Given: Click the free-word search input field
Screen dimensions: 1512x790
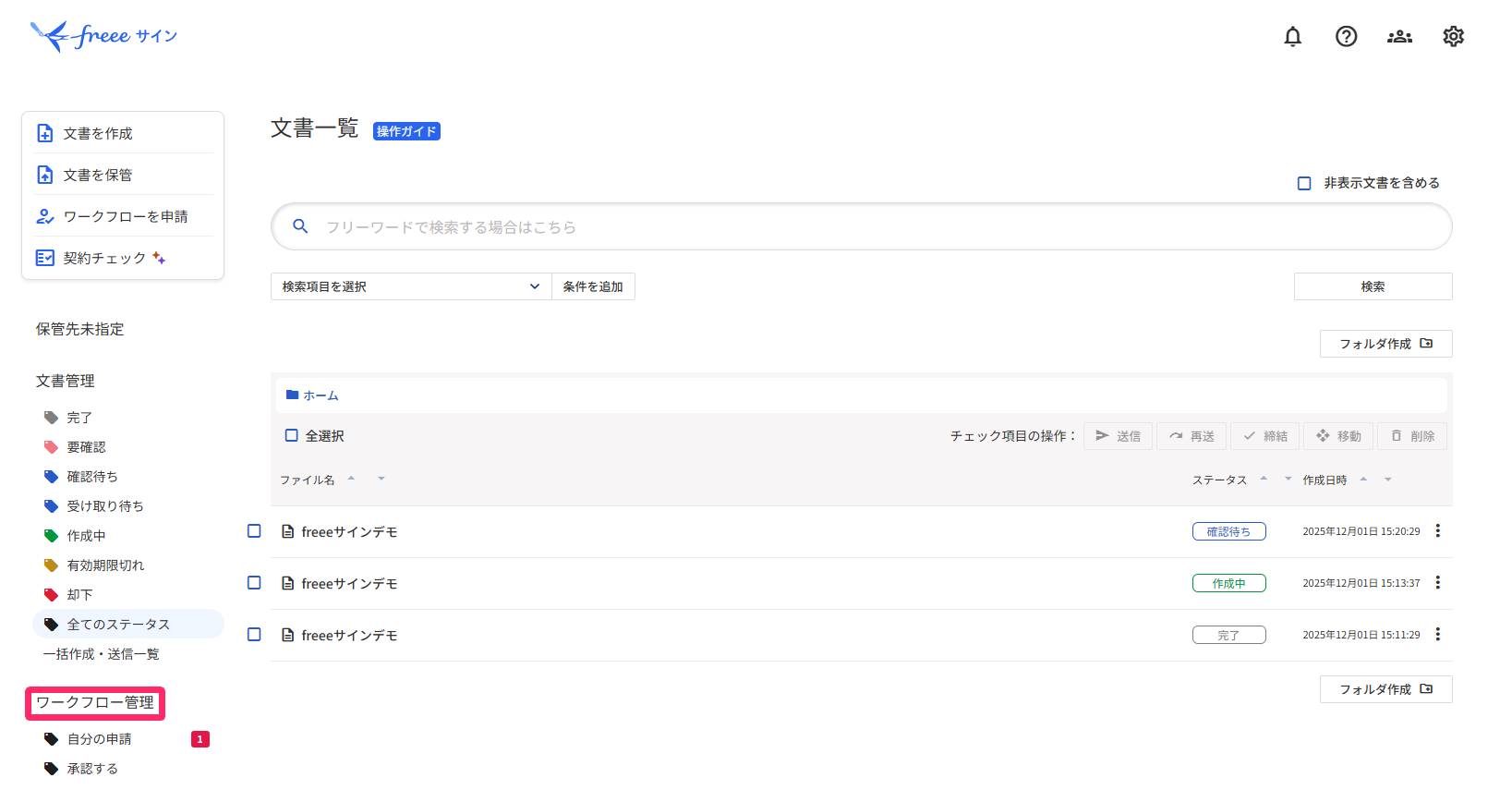Looking at the screenshot, I should (861, 226).
